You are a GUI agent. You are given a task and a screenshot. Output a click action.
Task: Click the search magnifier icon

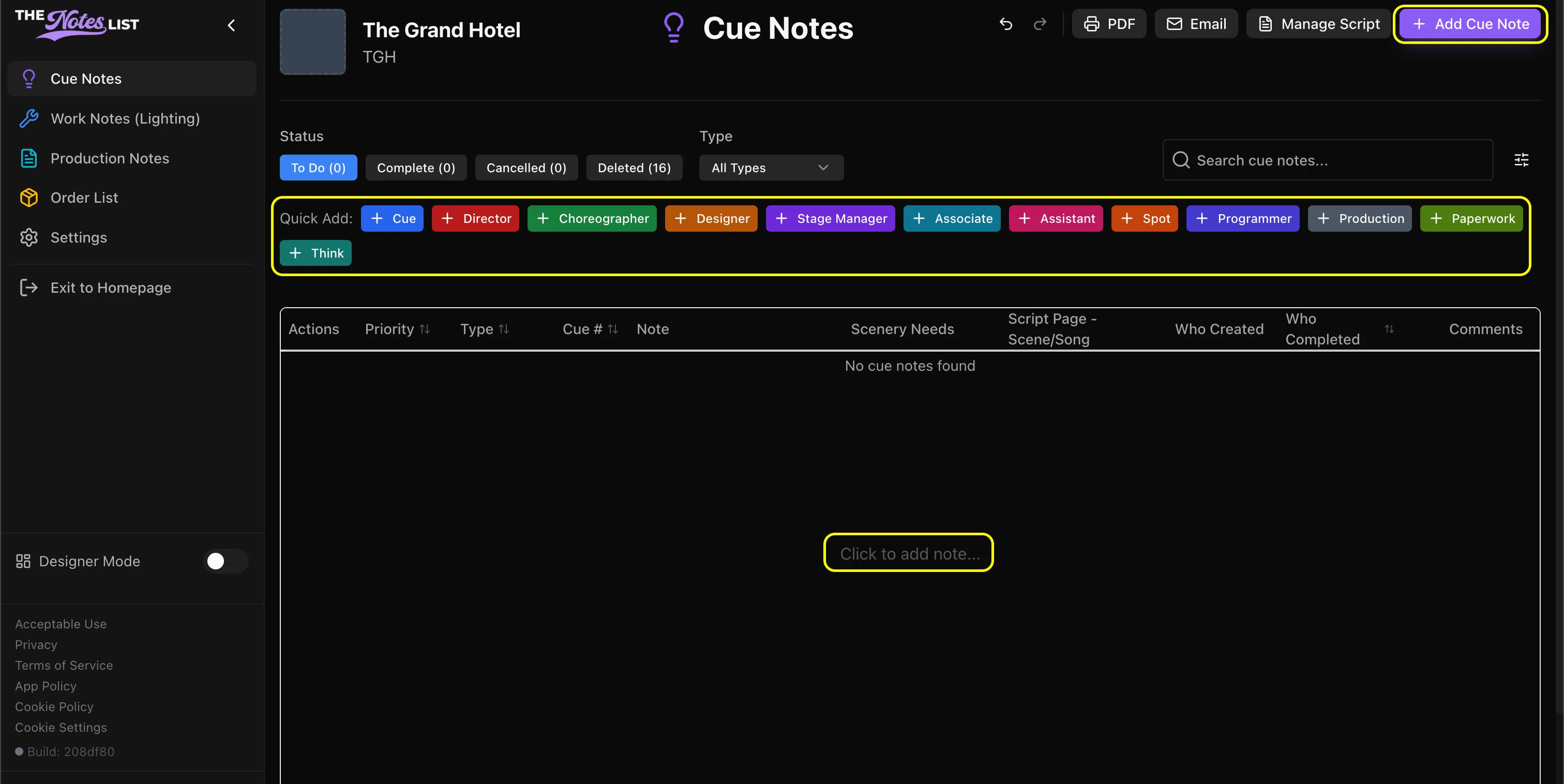click(x=1181, y=160)
